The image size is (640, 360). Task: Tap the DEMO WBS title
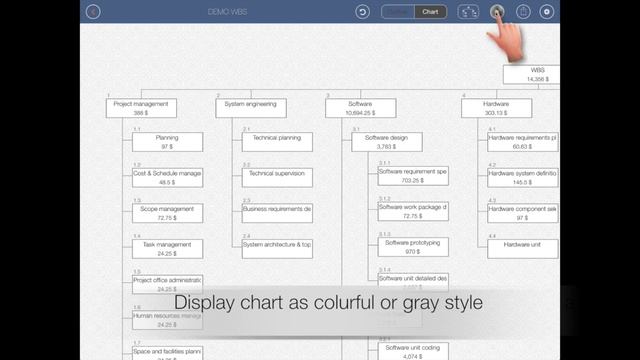[x=227, y=12]
